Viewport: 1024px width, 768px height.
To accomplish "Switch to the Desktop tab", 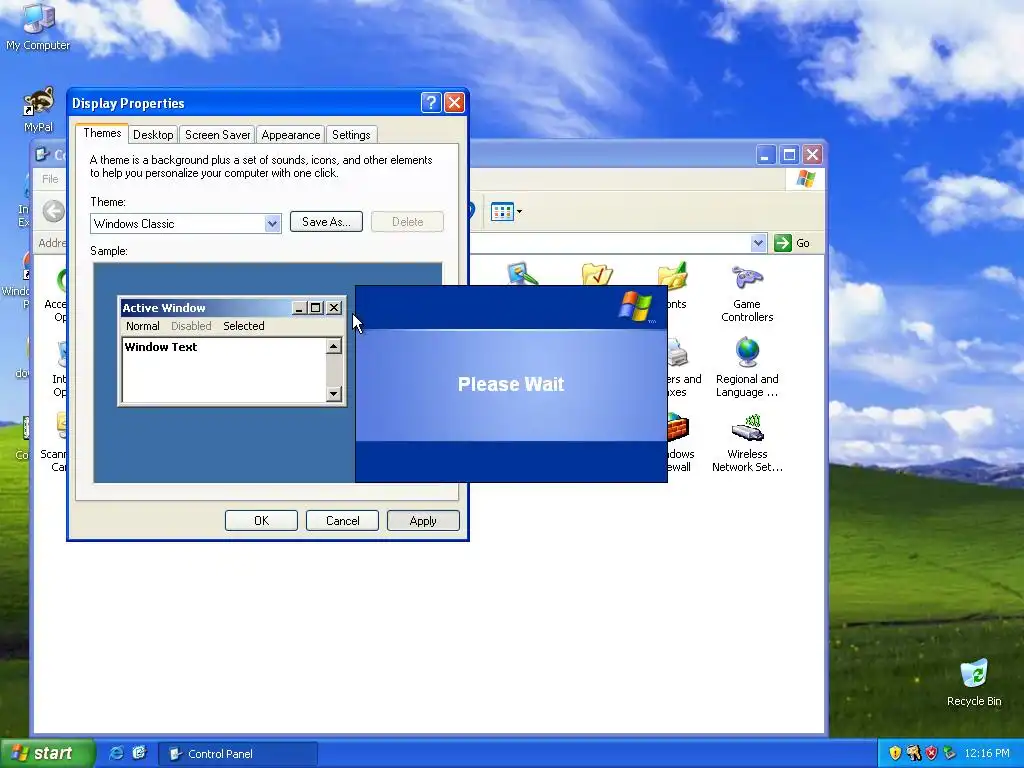I will pos(153,135).
